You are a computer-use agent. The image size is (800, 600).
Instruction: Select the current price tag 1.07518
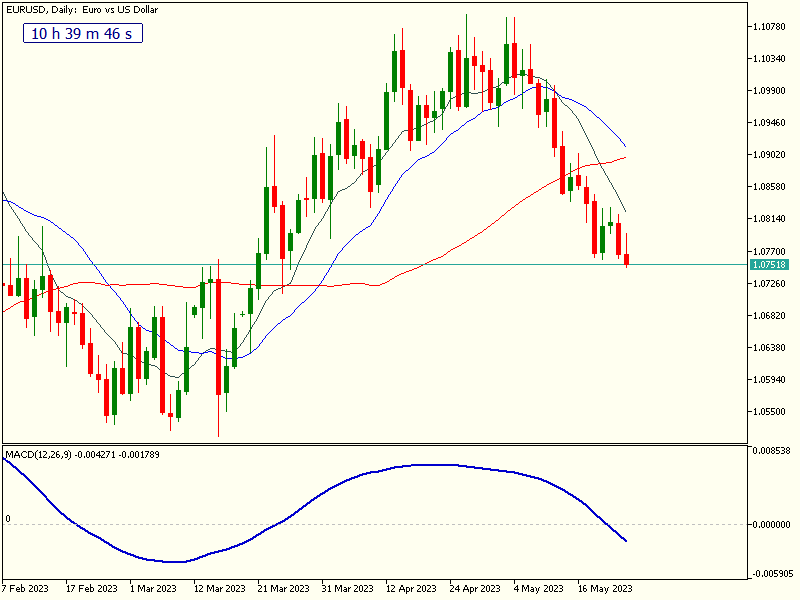(x=768, y=265)
